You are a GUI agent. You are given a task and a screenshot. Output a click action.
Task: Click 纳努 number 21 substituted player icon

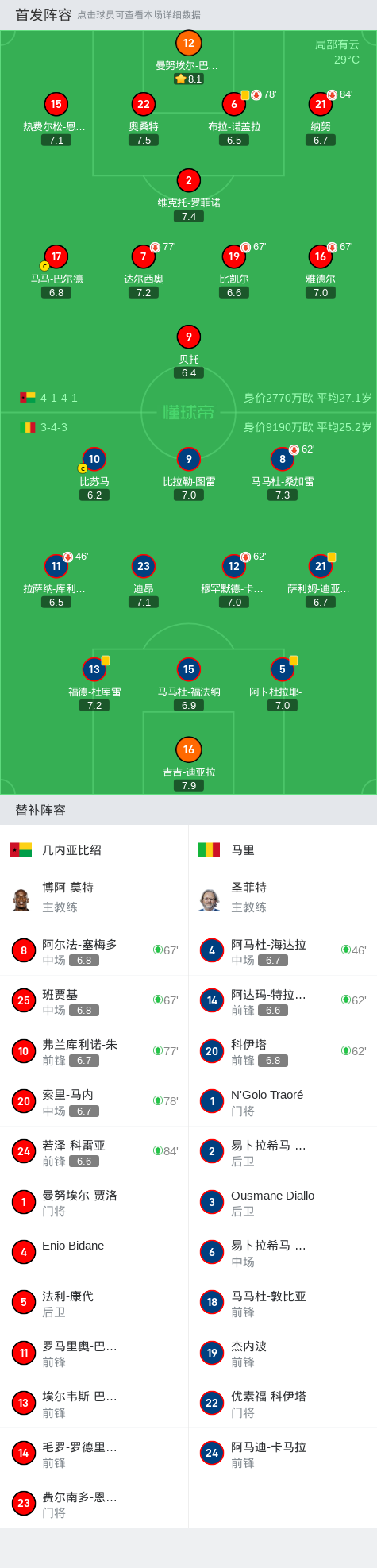(320, 104)
